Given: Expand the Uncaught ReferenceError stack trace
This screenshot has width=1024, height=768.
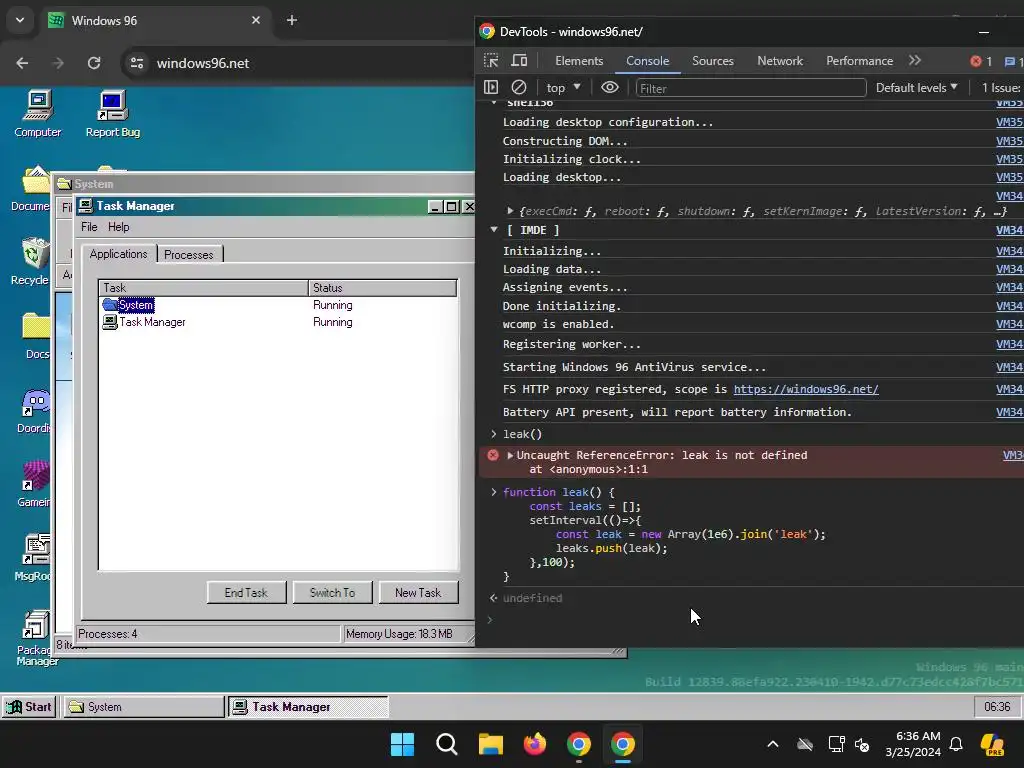Looking at the screenshot, I should [511, 455].
